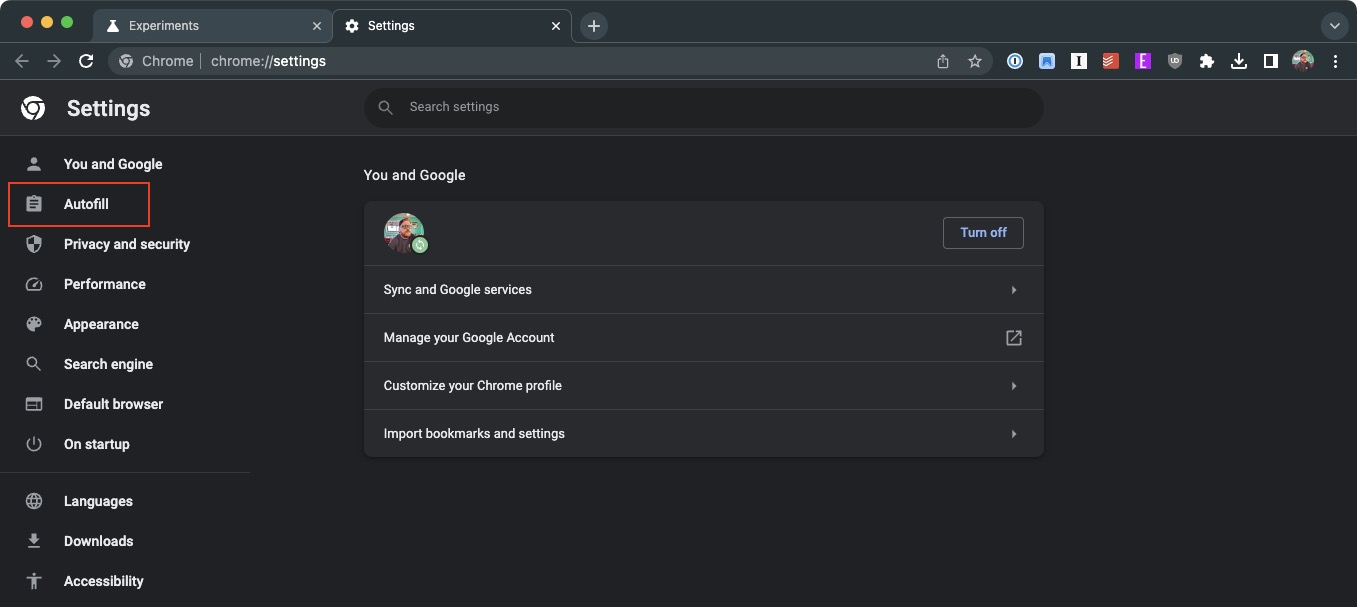Close the Experiments tab
This screenshot has height=607, width=1357.
point(317,26)
